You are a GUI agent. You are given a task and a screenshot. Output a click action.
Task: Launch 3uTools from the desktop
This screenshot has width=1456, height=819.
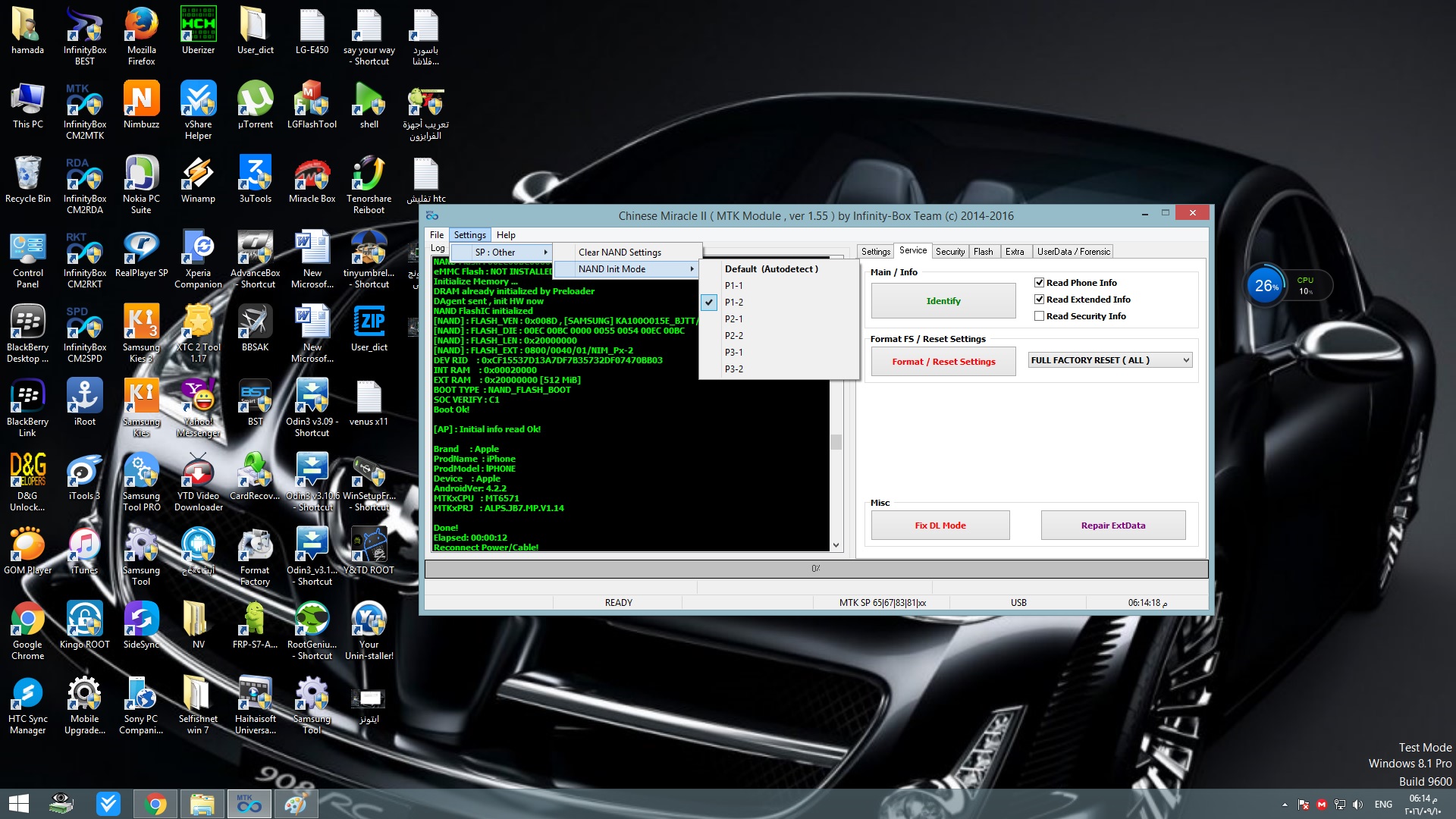coord(255,179)
